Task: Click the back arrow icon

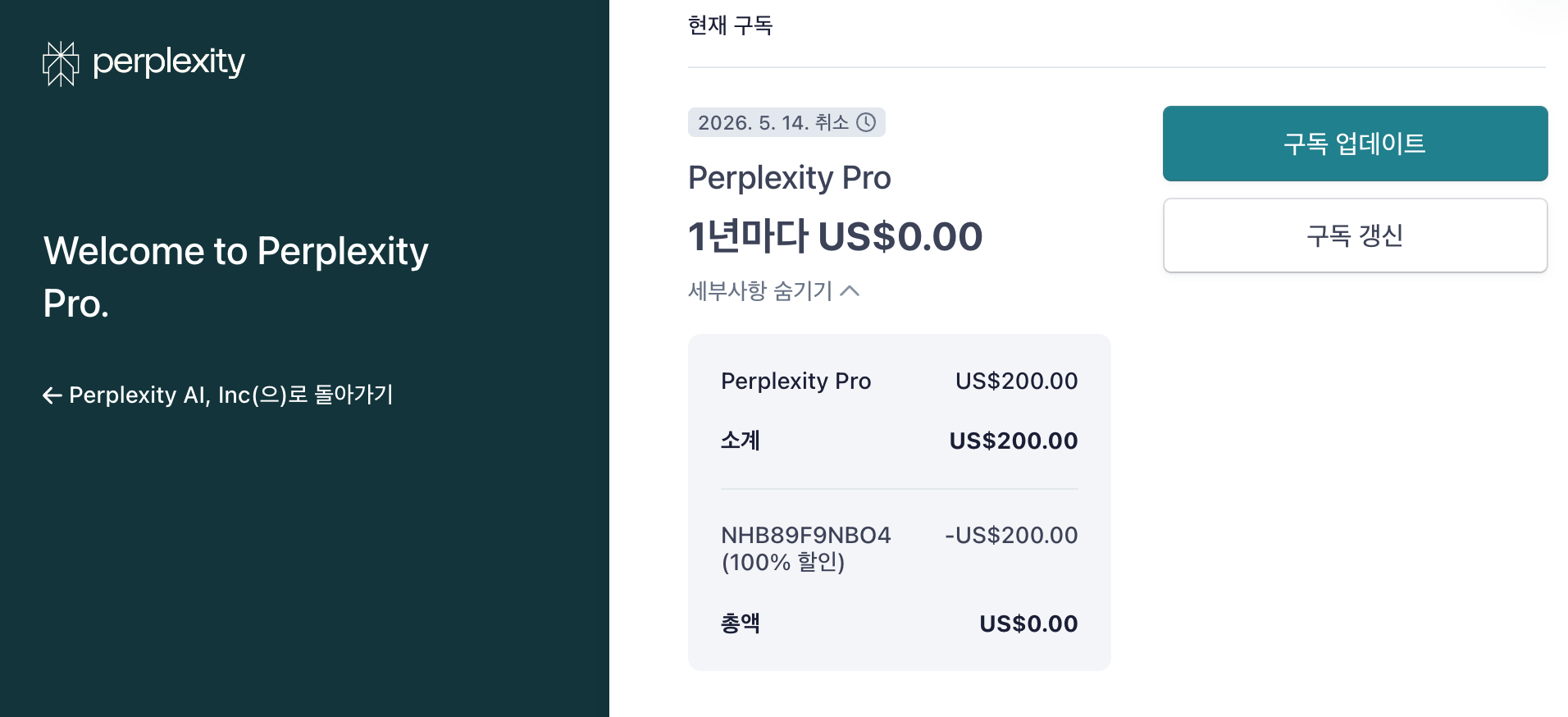Action: 52,396
